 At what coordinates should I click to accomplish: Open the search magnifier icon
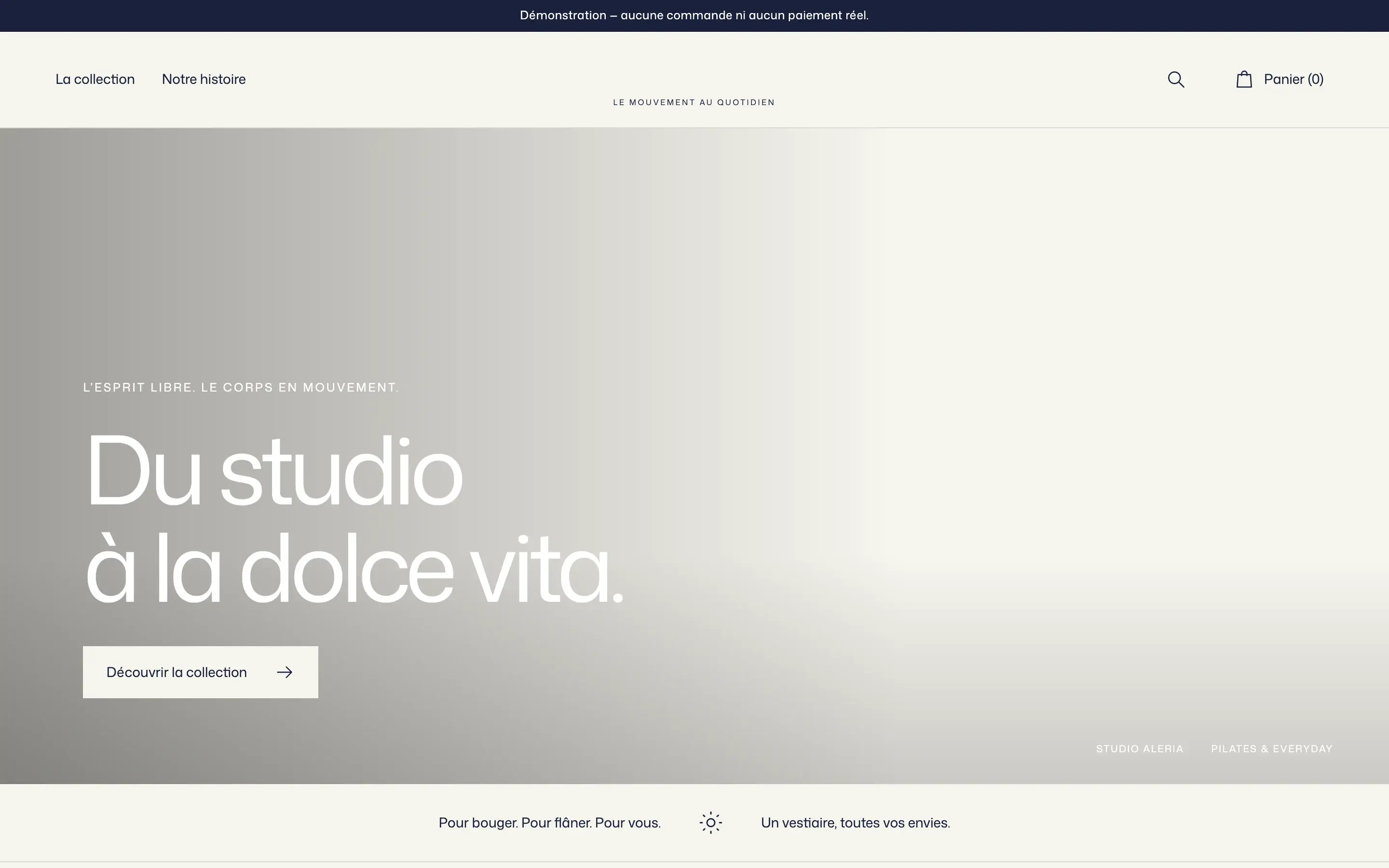[1175, 79]
